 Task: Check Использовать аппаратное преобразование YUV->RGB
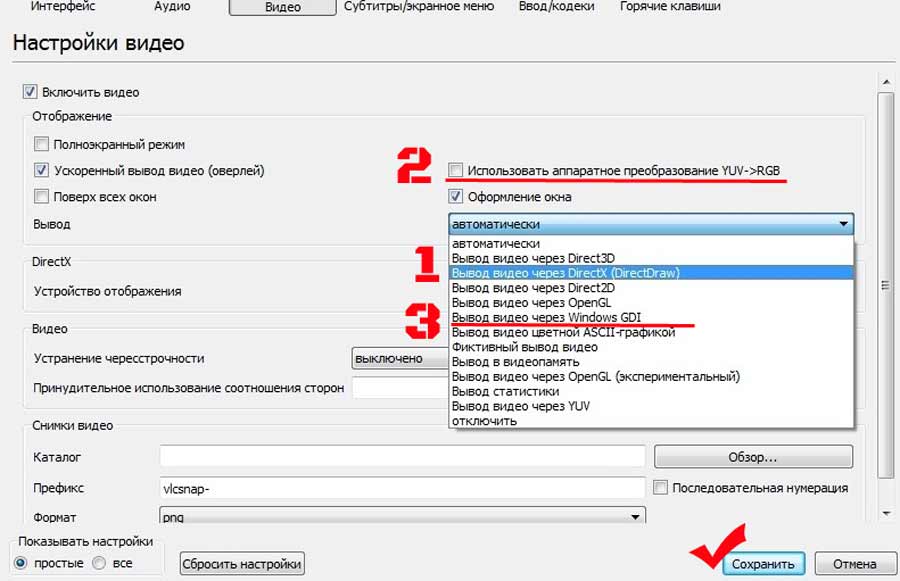pos(455,170)
